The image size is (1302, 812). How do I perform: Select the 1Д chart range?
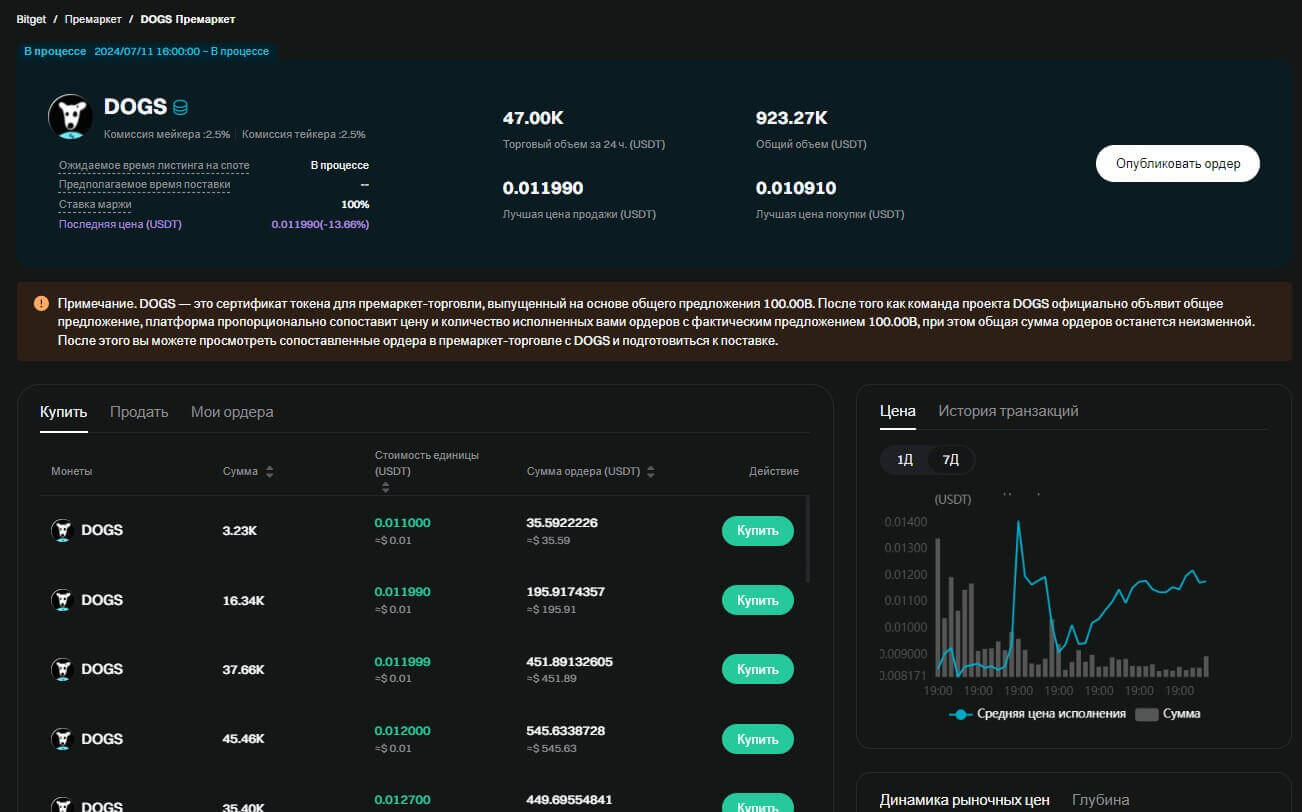click(904, 460)
